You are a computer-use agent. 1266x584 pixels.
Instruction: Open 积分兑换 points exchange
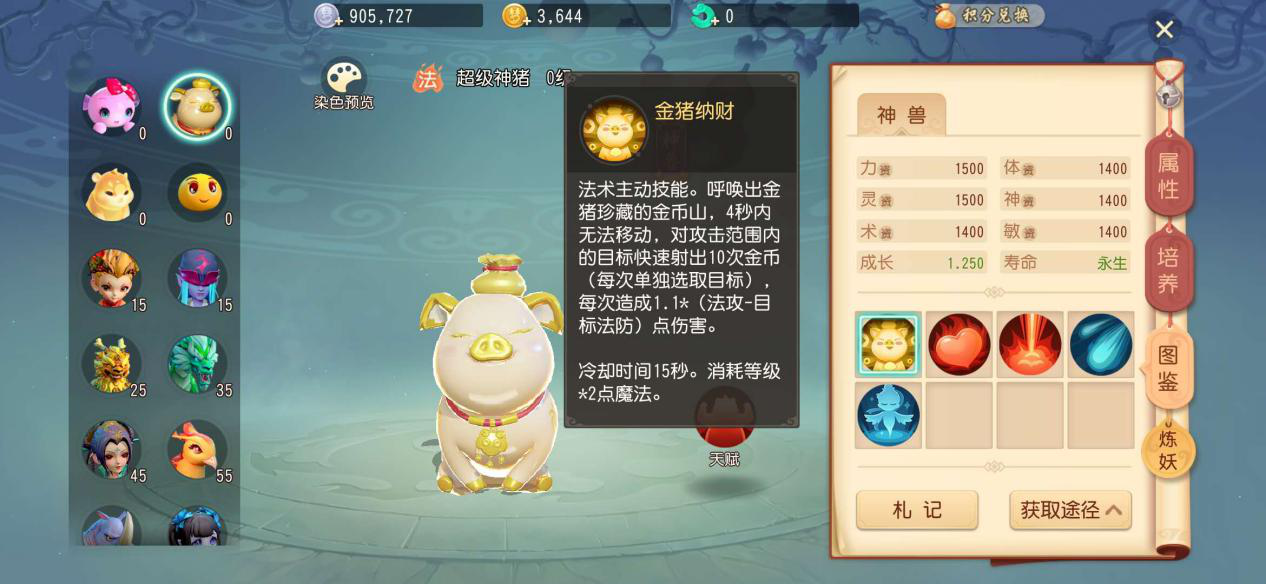pos(989,15)
